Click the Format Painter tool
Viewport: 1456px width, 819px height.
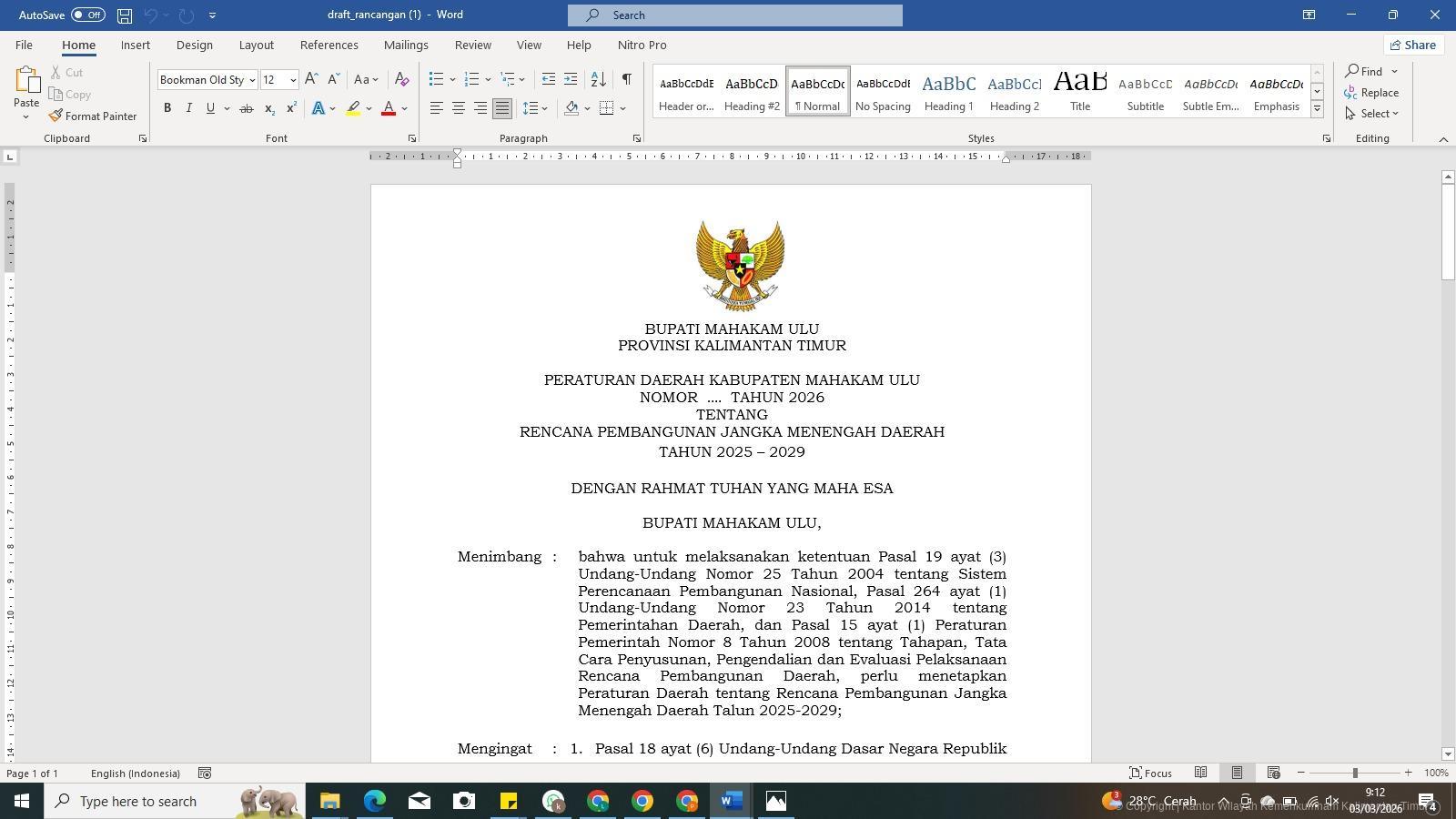(x=93, y=116)
